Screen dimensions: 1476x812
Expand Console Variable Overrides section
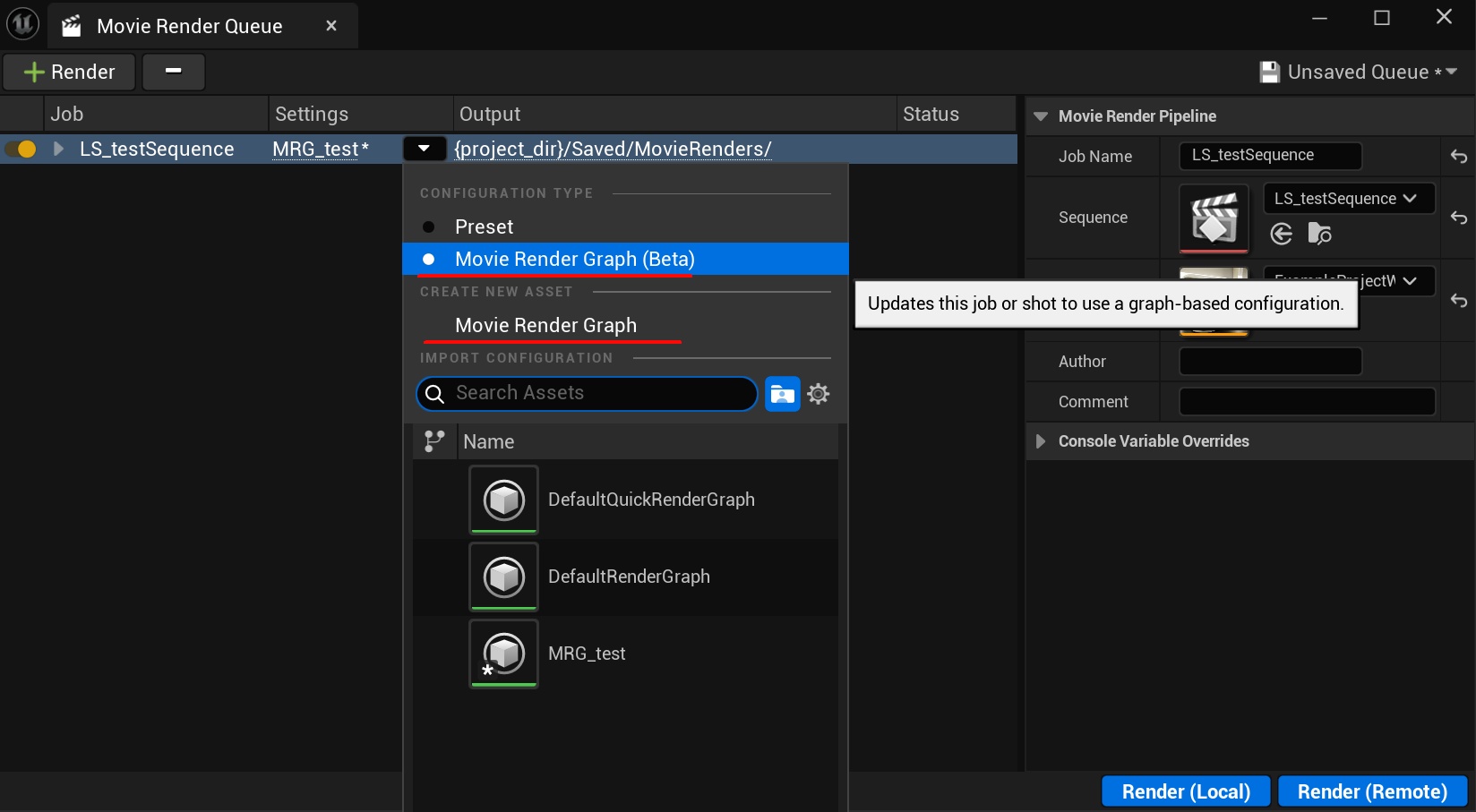pyautogui.click(x=1041, y=441)
